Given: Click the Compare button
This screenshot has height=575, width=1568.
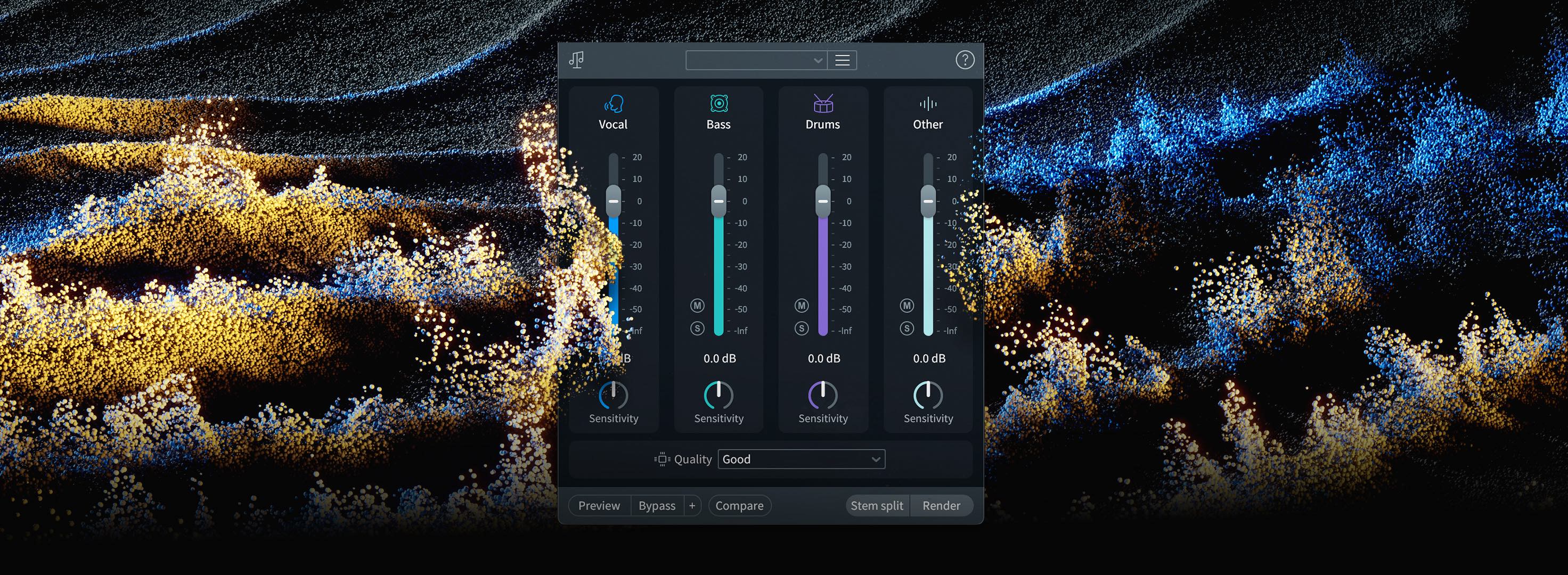Looking at the screenshot, I should (740, 506).
